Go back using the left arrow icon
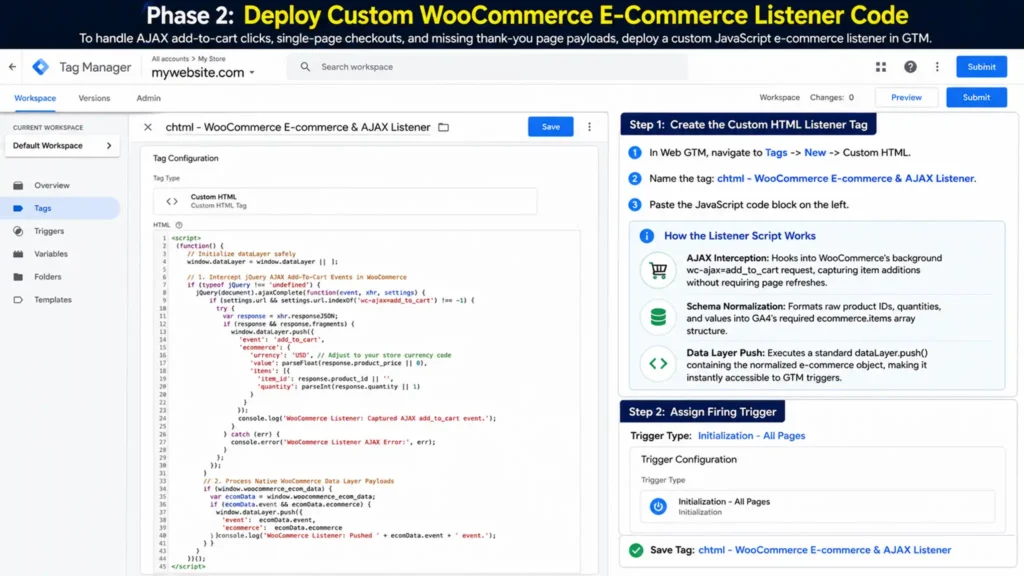Screen dimensions: 1024x576 [12, 67]
